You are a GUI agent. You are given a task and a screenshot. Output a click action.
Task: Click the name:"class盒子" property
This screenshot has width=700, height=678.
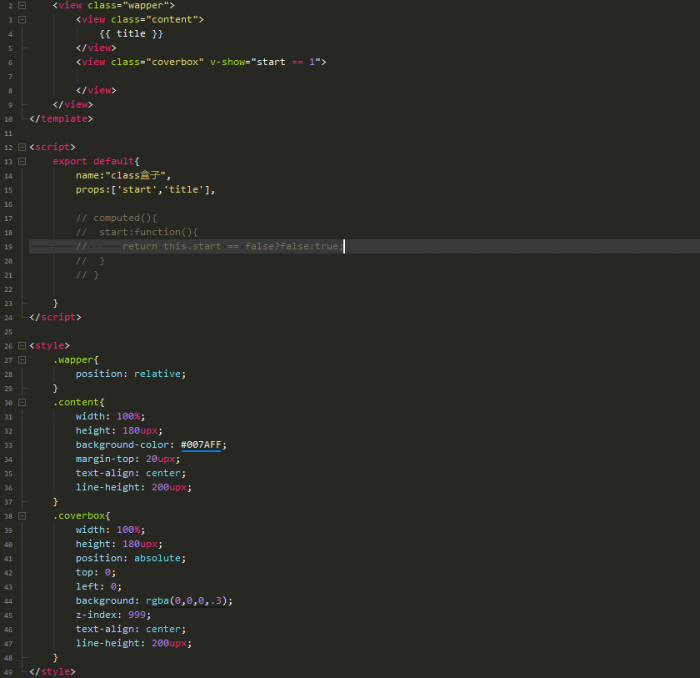[x=123, y=175]
